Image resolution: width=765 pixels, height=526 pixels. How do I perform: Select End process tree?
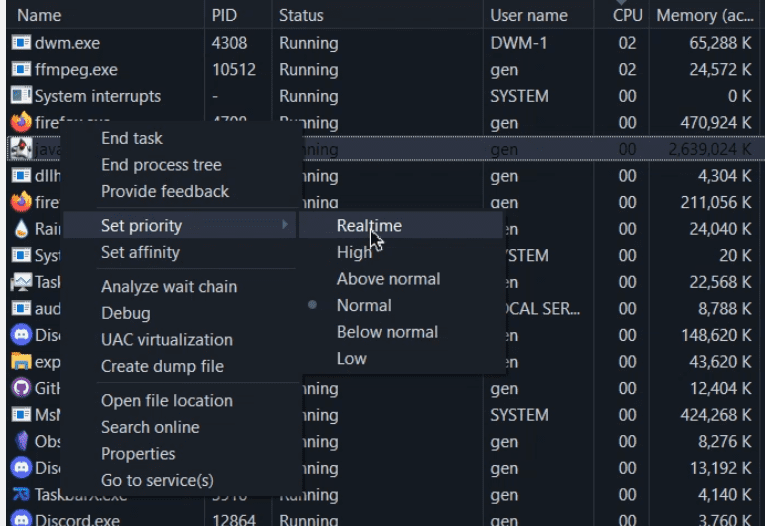(x=161, y=165)
